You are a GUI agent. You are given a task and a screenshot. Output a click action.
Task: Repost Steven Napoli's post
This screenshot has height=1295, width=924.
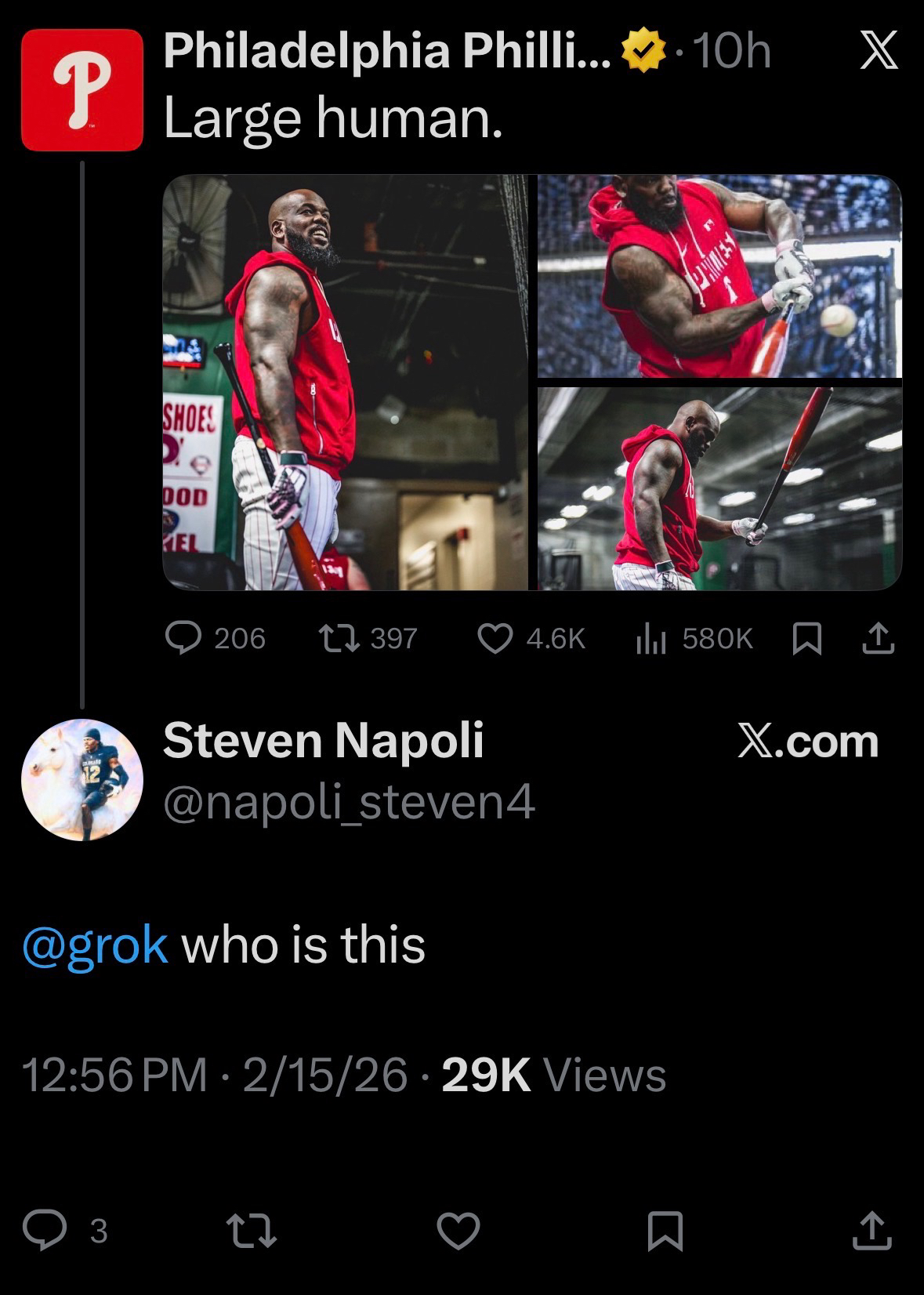[x=251, y=1230]
